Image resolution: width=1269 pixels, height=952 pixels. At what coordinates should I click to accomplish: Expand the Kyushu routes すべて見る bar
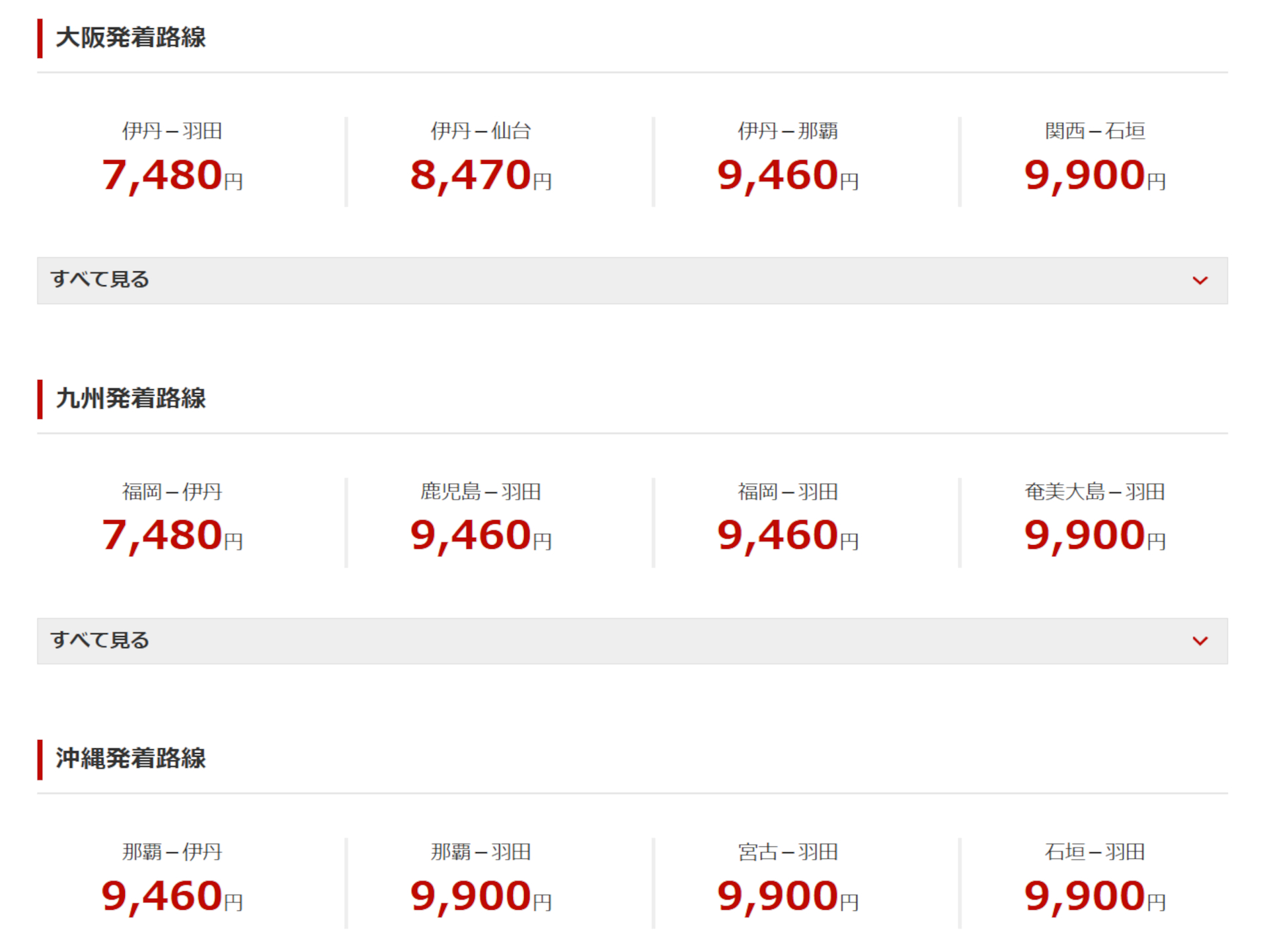point(632,641)
